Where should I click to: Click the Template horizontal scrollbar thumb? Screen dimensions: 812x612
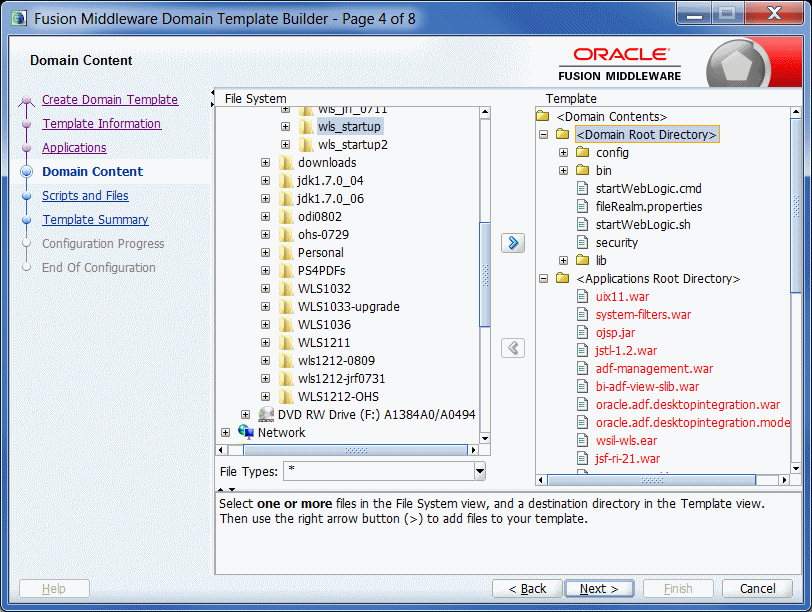click(x=651, y=480)
